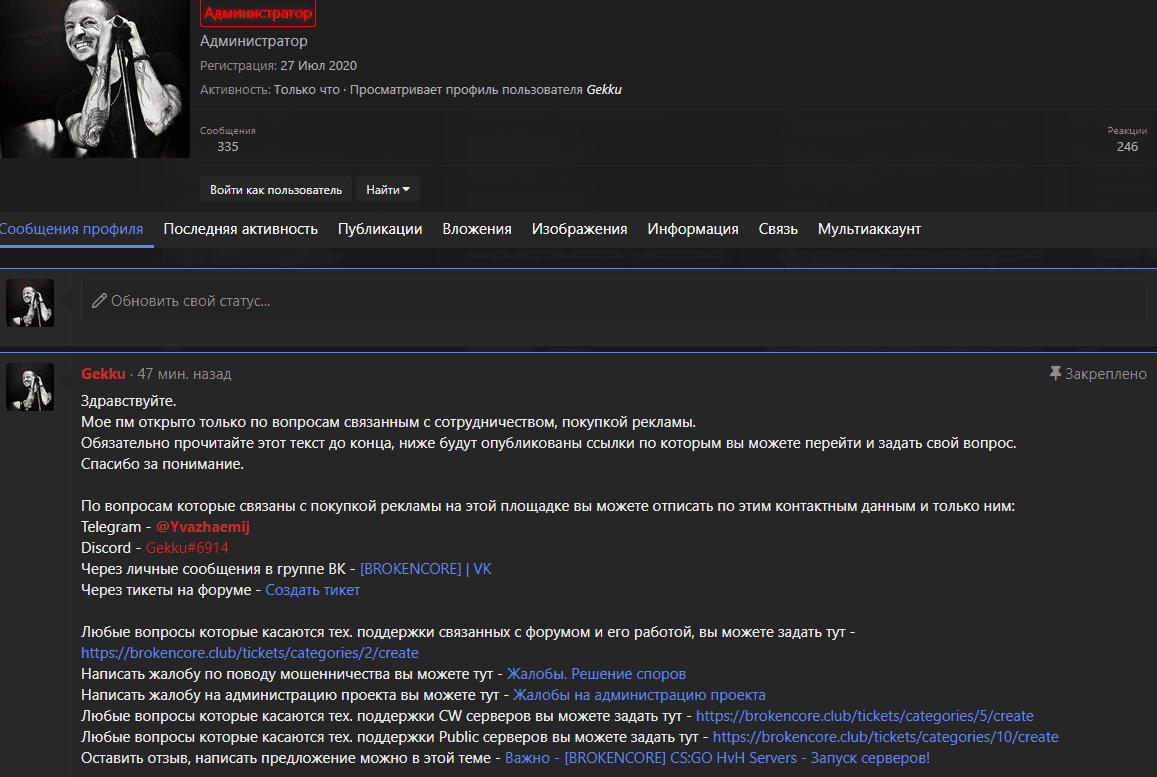Open Жалобы на администрацию проекта link
The image size is (1157, 777).
(x=639, y=695)
